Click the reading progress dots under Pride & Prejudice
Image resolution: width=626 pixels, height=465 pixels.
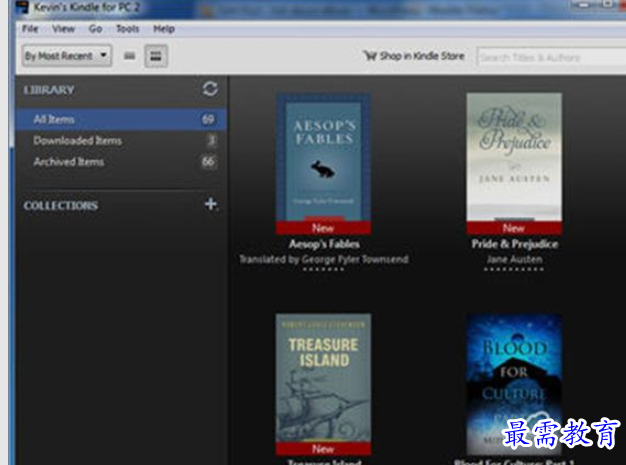(x=514, y=269)
